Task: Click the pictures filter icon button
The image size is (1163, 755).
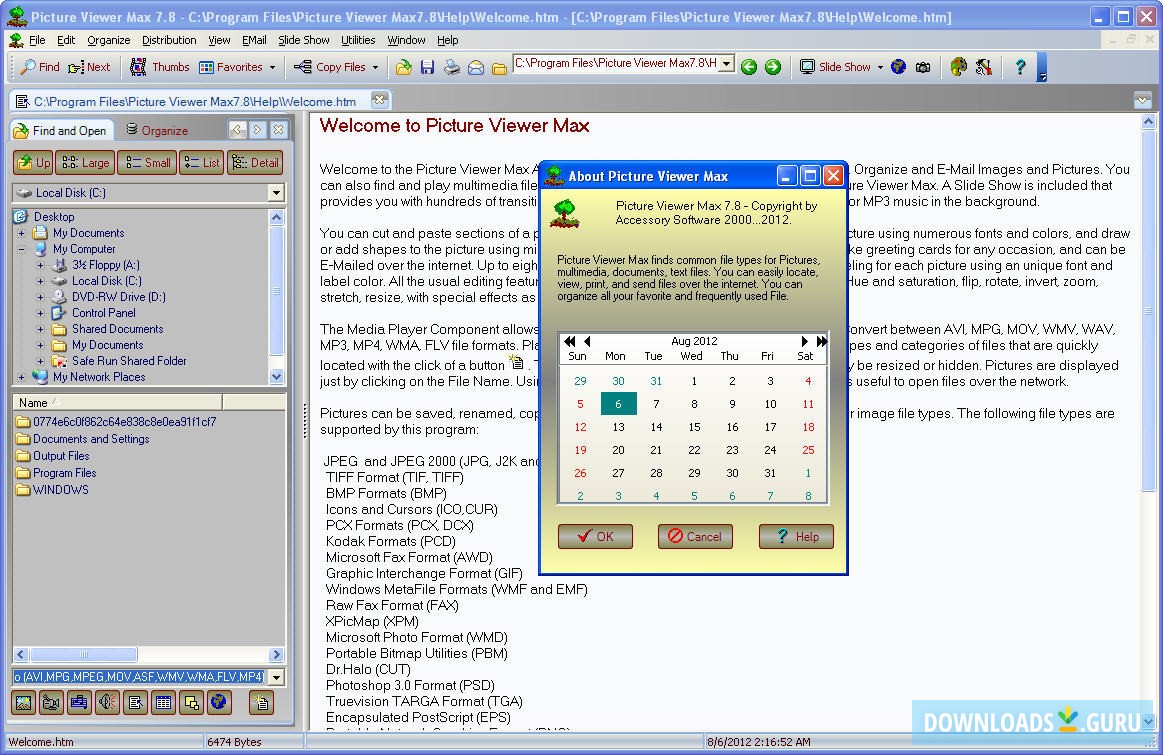Action: point(24,702)
